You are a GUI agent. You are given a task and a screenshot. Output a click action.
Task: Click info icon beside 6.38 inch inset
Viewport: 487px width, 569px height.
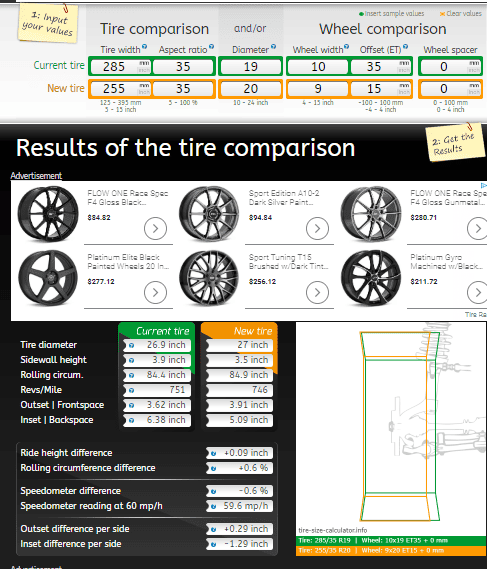tap(131, 420)
